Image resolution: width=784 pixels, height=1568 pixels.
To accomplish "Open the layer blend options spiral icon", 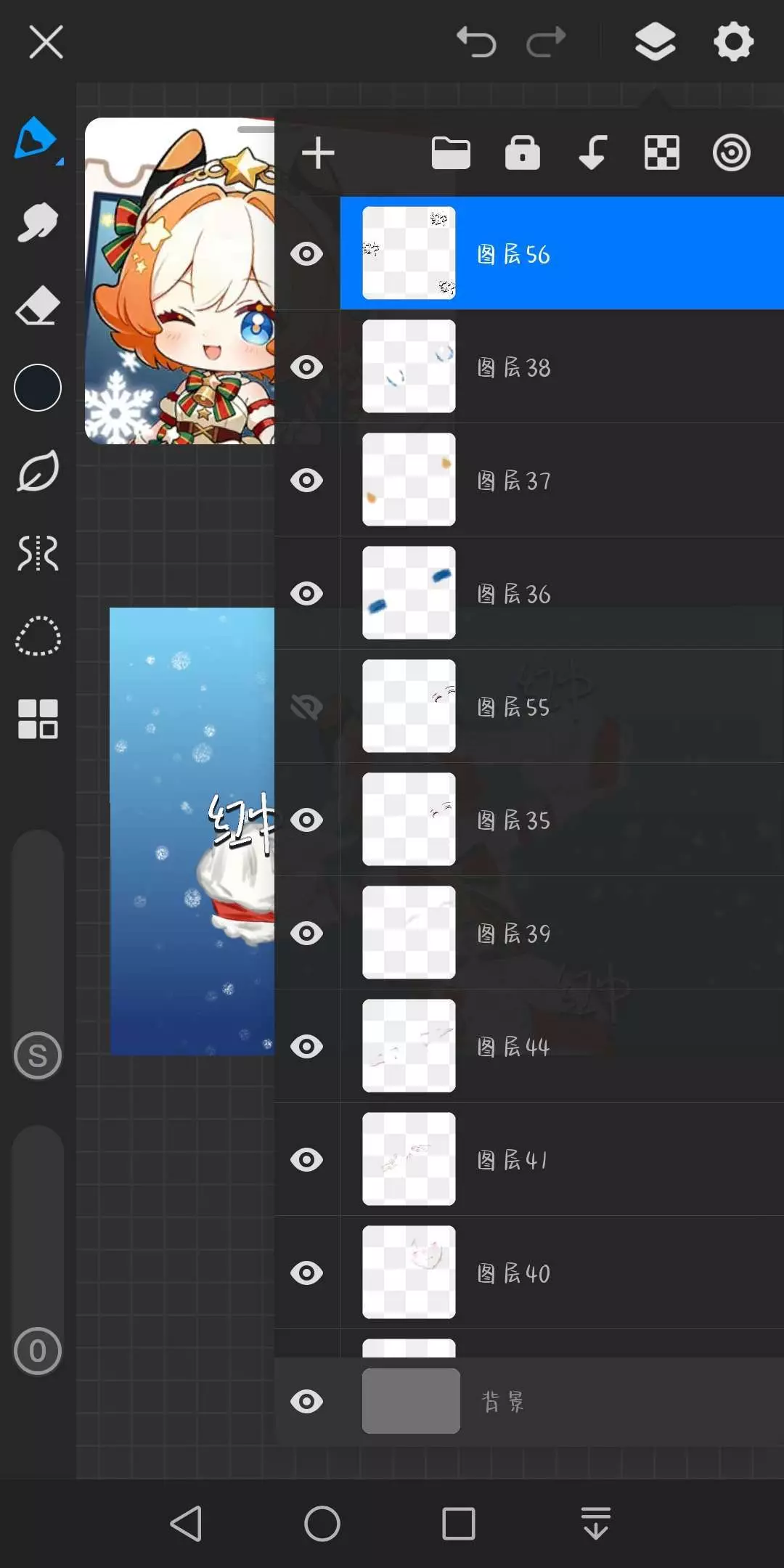I will [x=731, y=153].
